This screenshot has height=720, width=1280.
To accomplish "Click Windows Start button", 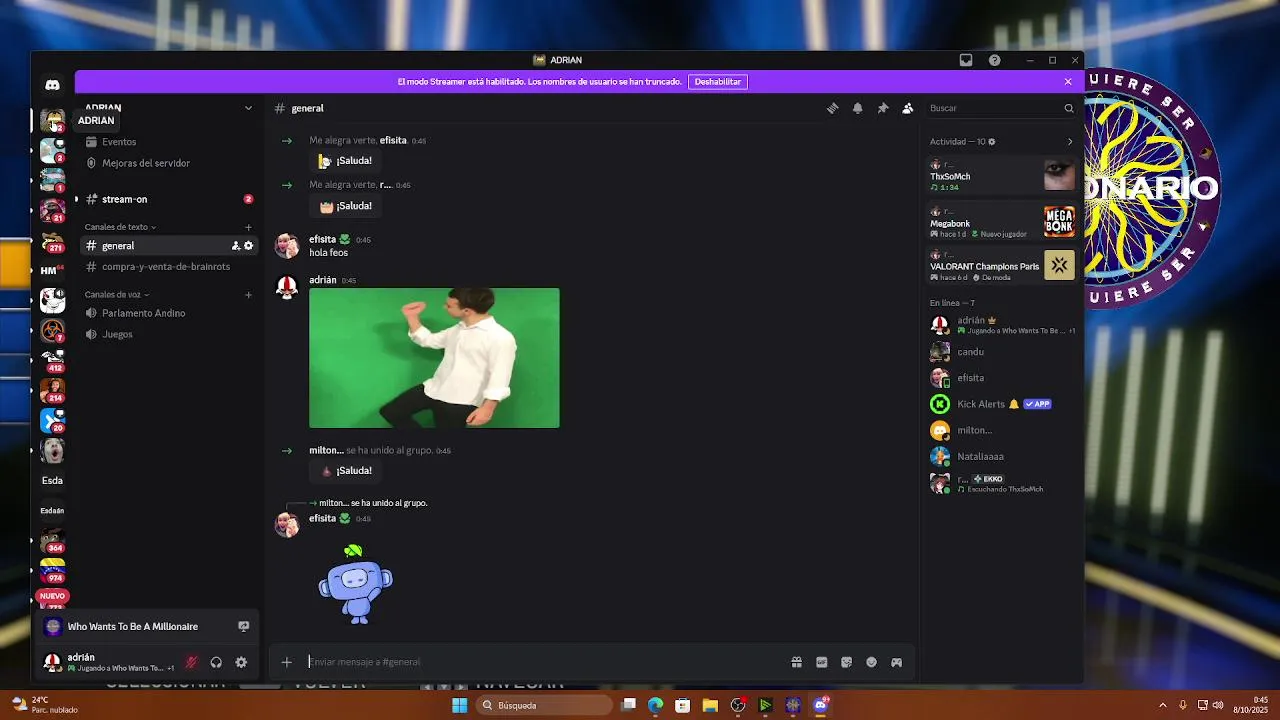I will 459,706.
